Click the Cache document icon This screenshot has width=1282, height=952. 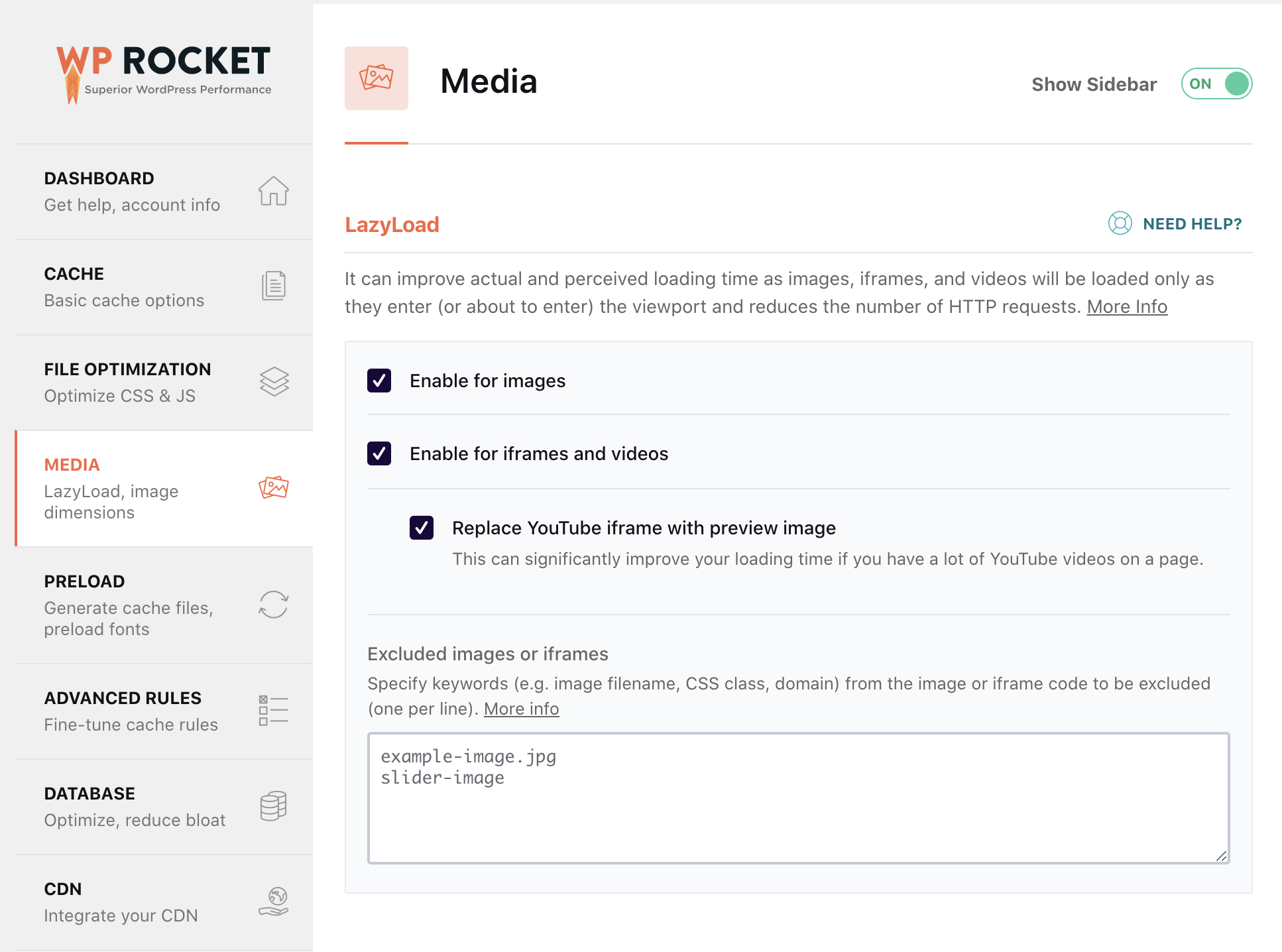(x=273, y=286)
